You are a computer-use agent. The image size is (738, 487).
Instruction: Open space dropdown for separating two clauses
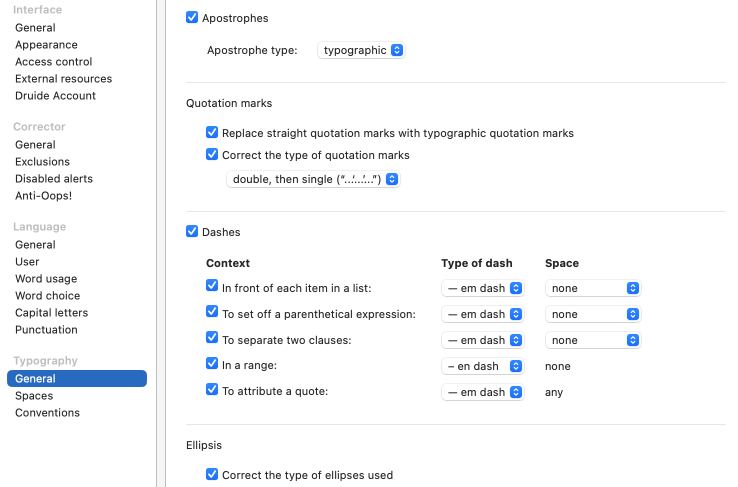click(x=592, y=340)
